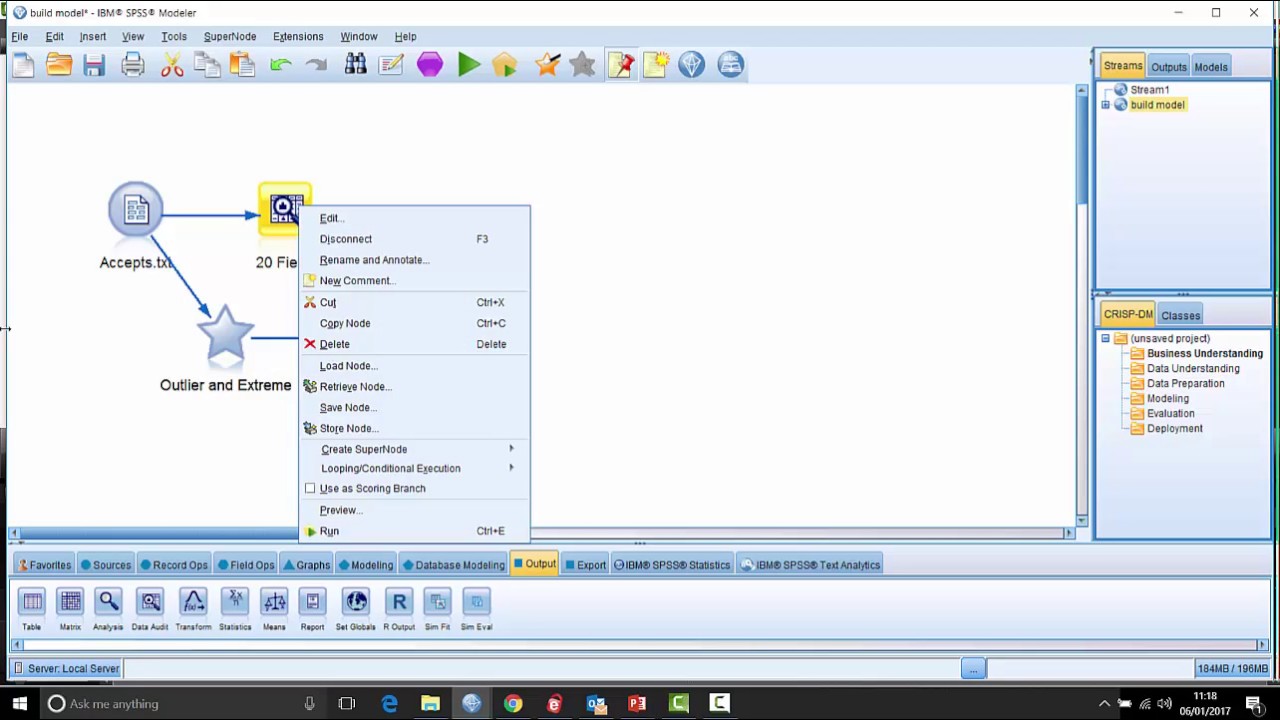Select the Set Globals output node

pos(355,609)
